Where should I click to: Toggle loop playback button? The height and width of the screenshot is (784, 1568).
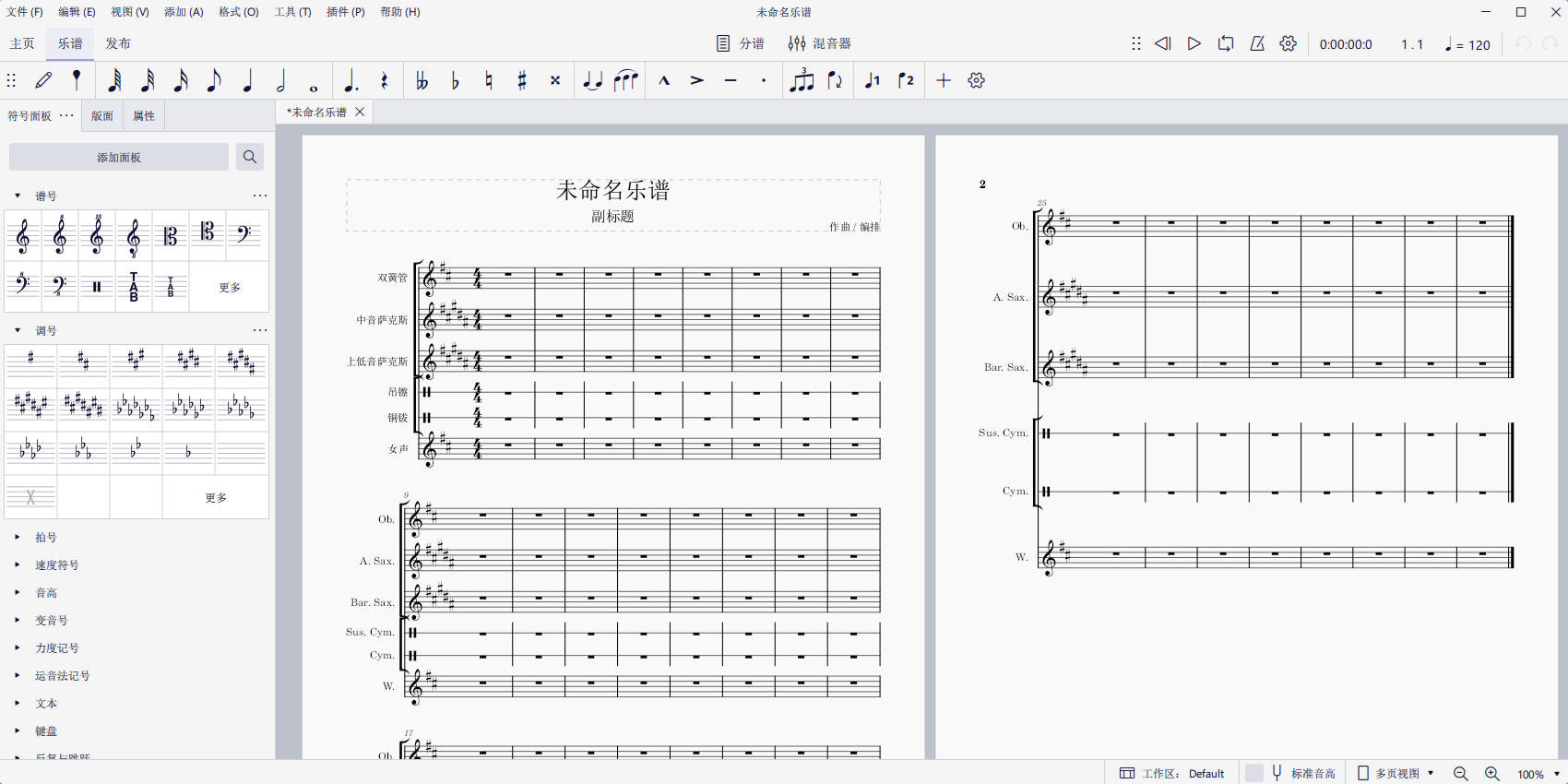pos(1225,43)
